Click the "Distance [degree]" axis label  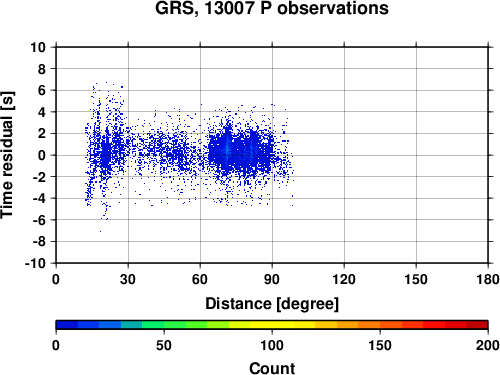[272, 304]
